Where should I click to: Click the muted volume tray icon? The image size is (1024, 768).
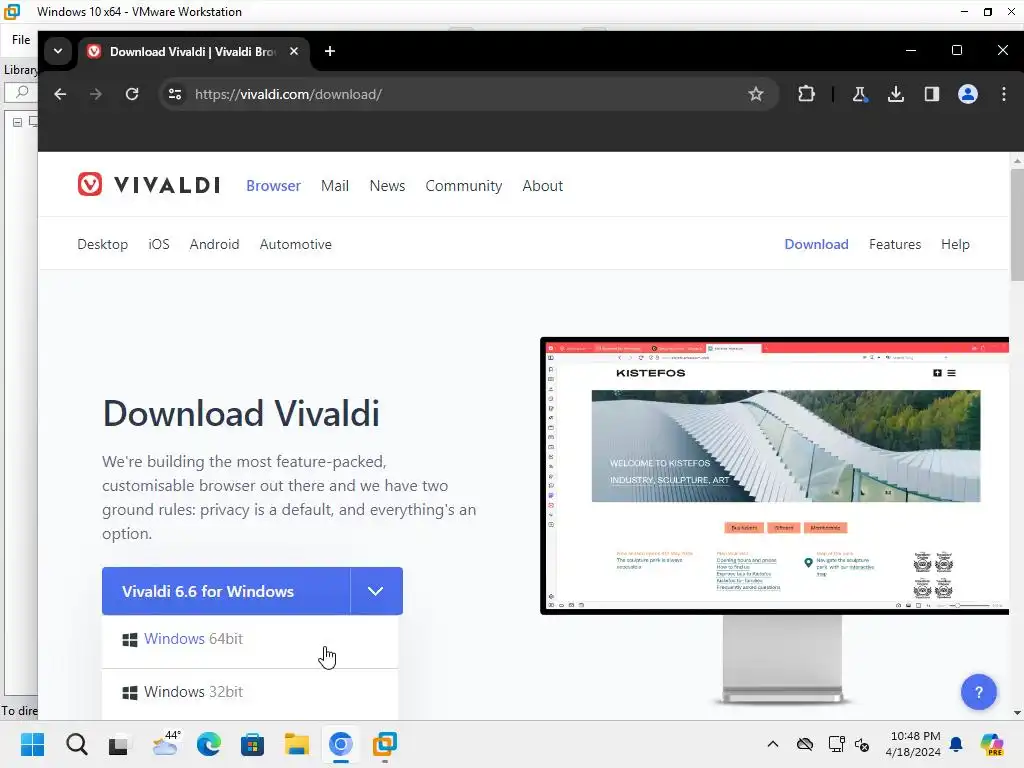coord(862,744)
